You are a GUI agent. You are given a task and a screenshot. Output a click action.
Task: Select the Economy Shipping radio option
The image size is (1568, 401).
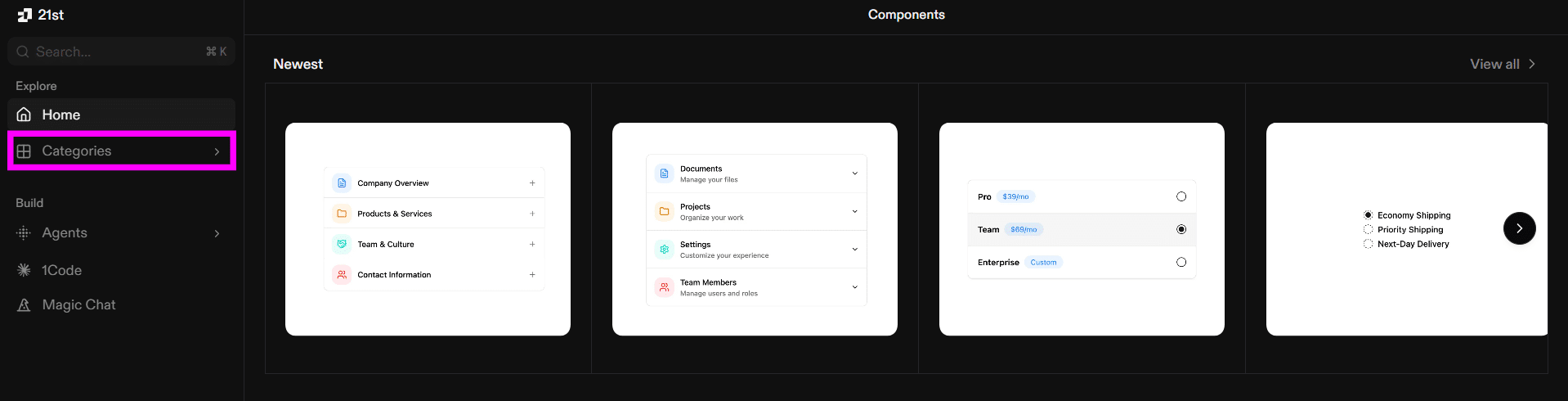1368,215
